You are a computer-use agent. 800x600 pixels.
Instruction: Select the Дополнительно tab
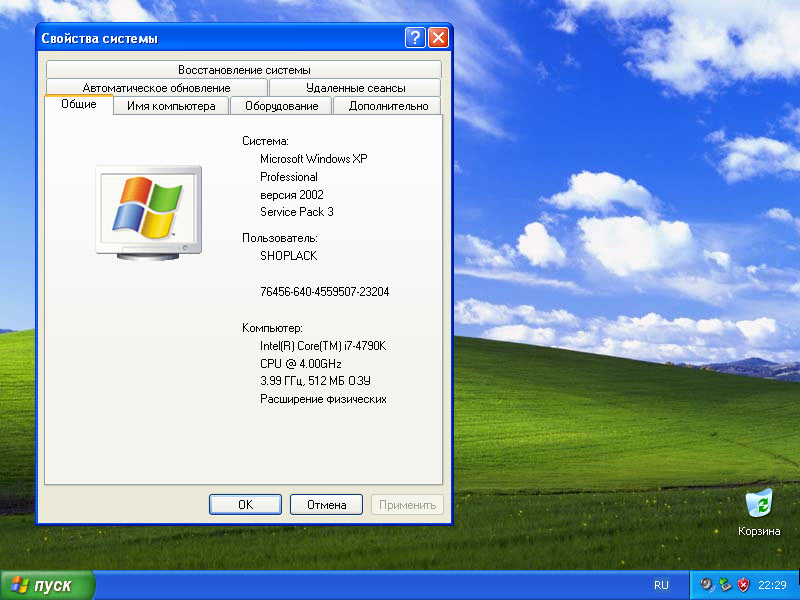click(x=388, y=106)
